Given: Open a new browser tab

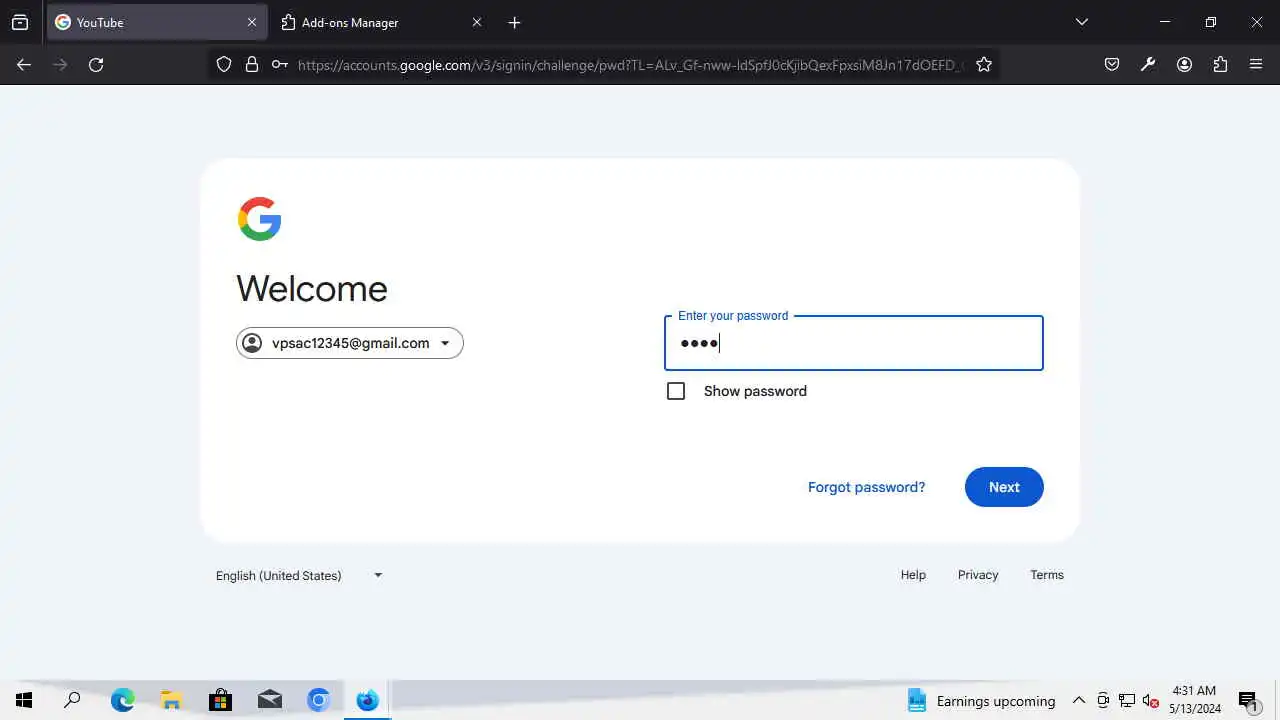Looking at the screenshot, I should 514,22.
